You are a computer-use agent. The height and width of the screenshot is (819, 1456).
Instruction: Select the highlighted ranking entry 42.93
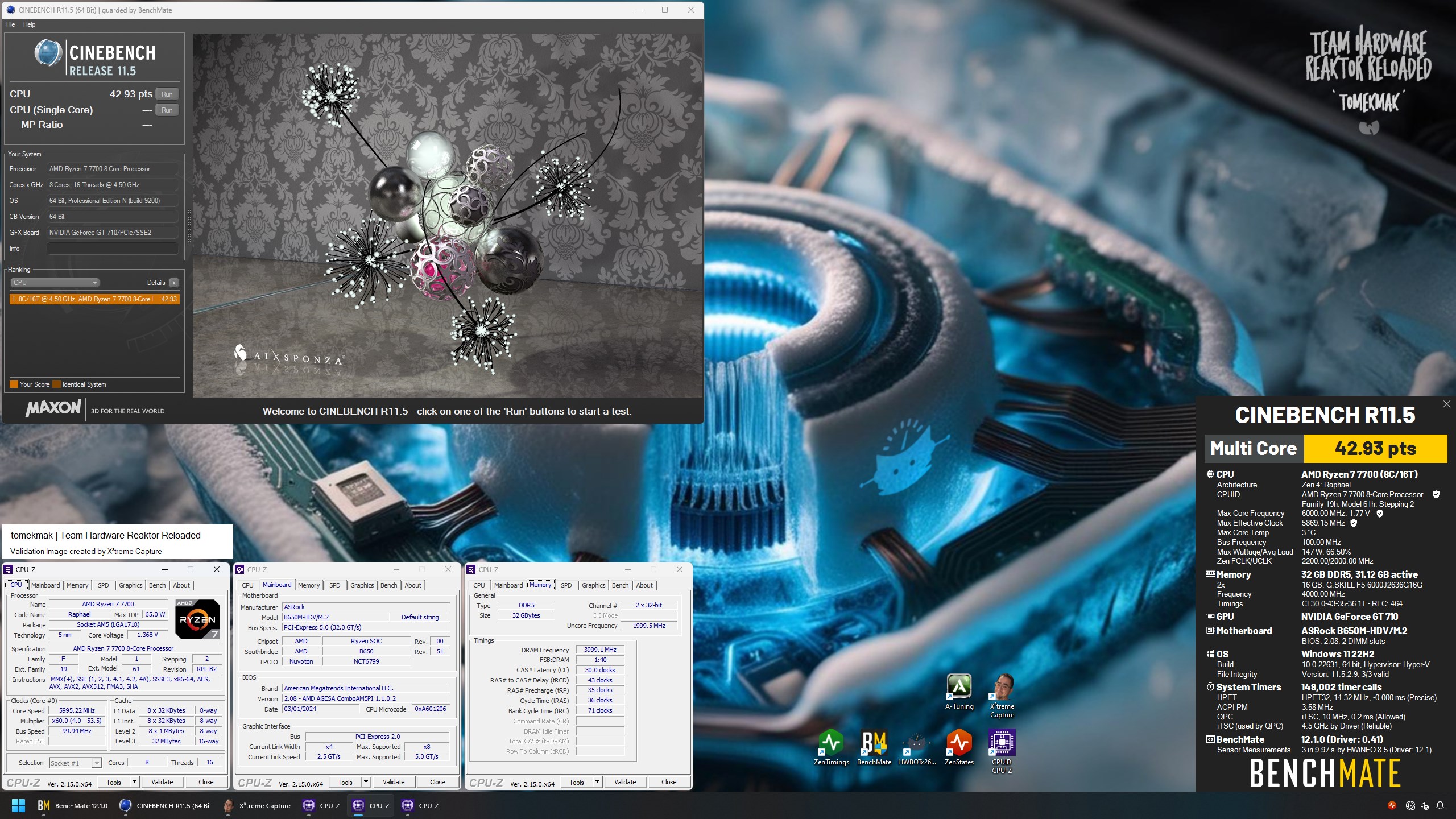coord(94,299)
